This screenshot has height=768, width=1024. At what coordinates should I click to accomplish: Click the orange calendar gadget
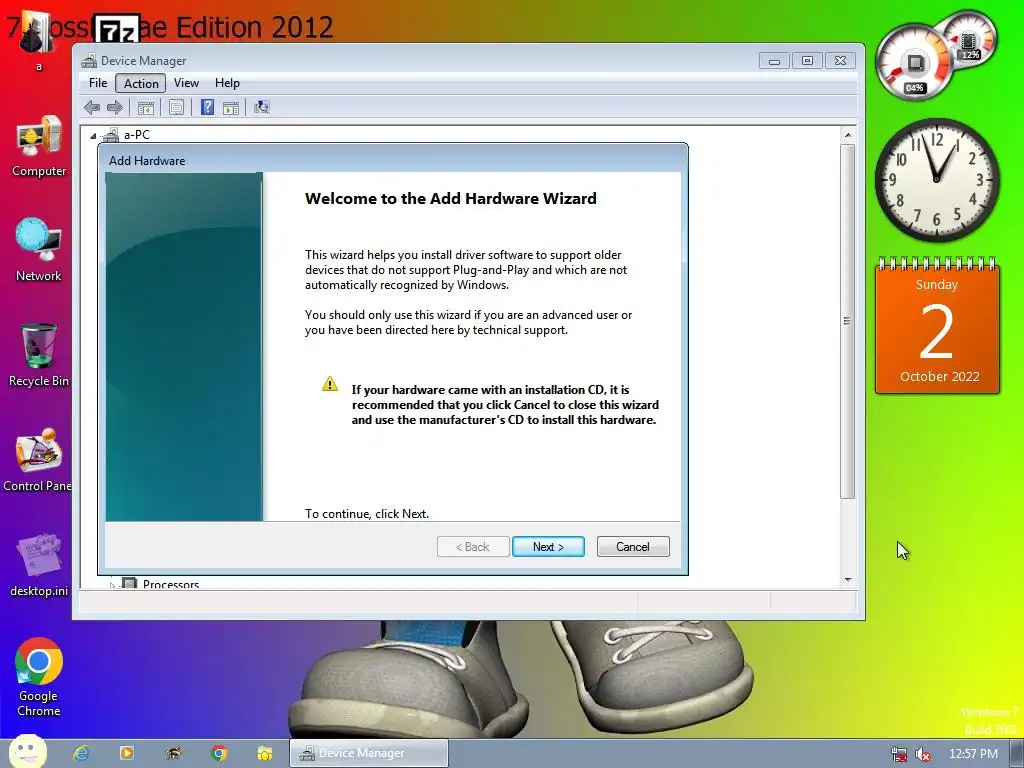(937, 327)
